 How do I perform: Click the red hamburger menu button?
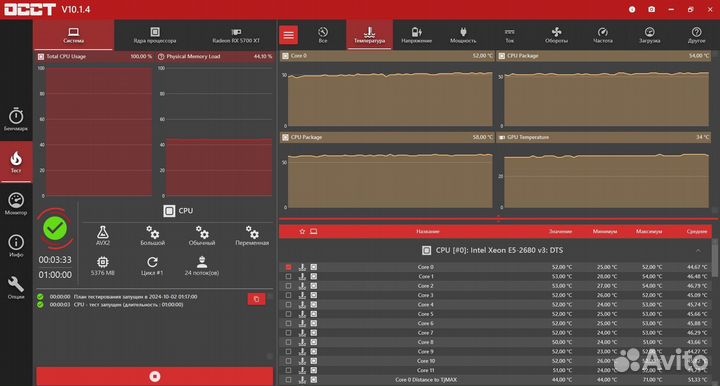coord(288,35)
